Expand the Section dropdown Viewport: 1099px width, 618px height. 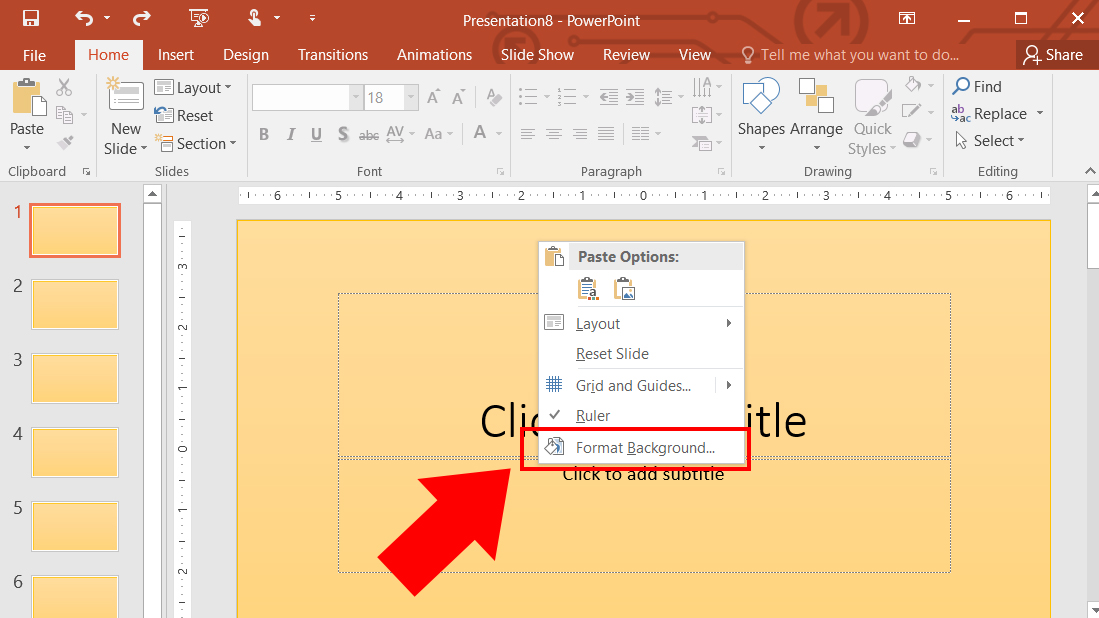(196, 144)
